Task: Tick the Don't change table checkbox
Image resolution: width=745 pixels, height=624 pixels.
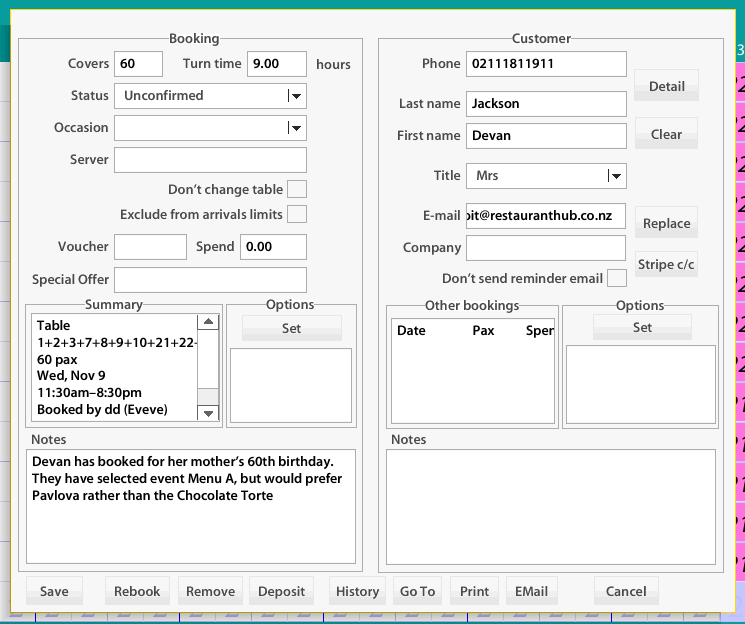Action: pyautogui.click(x=297, y=189)
